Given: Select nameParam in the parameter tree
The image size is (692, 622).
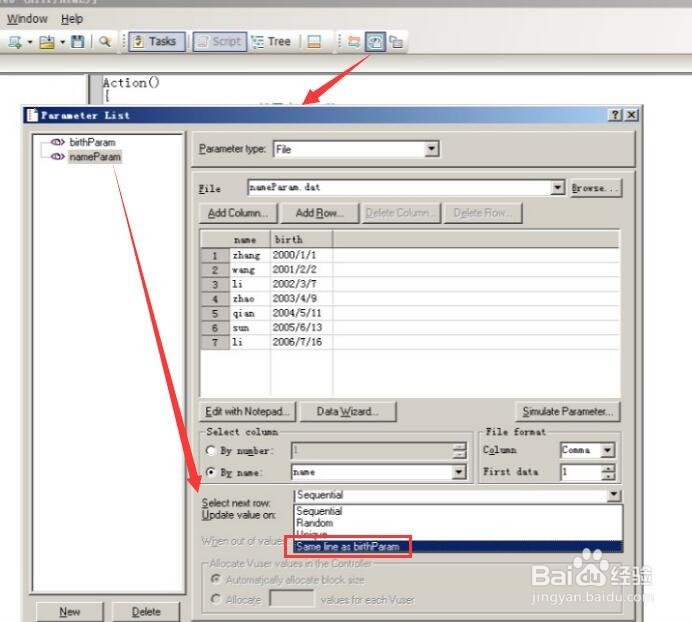Looking at the screenshot, I should 94,157.
